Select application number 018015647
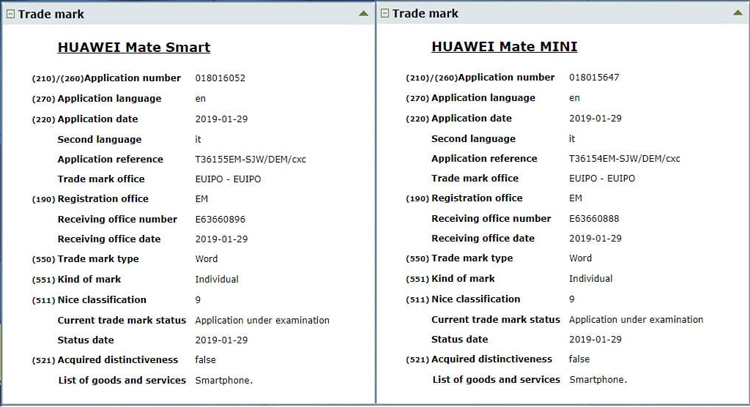 (x=594, y=77)
